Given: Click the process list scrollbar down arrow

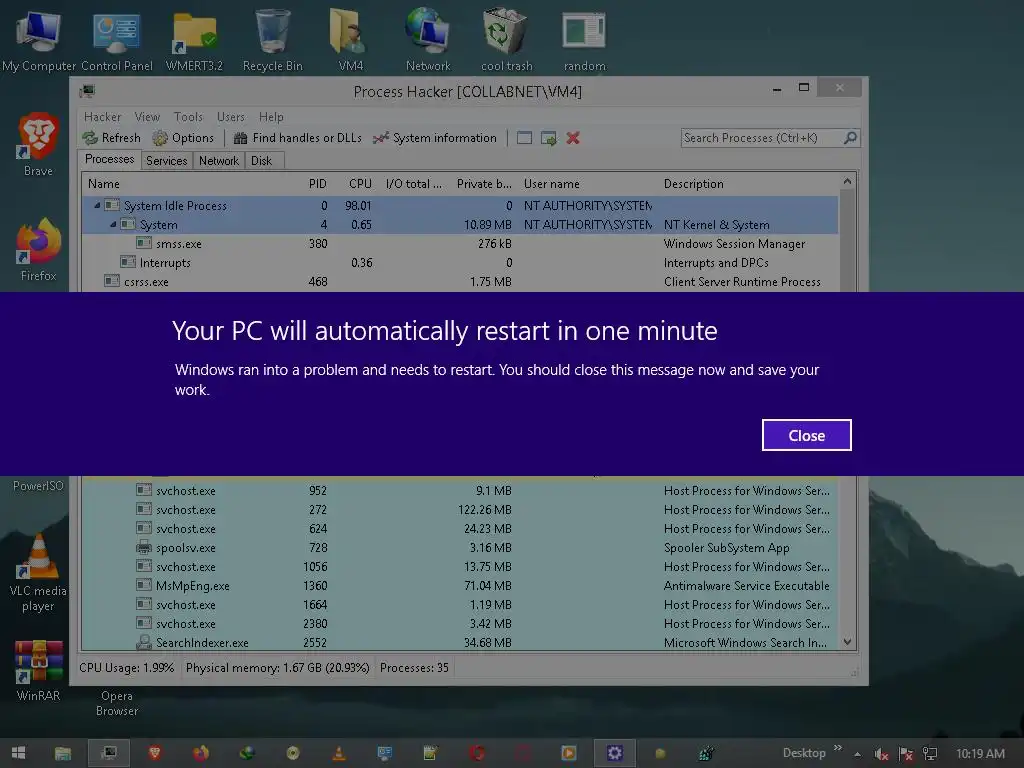Looking at the screenshot, I should coord(847,642).
